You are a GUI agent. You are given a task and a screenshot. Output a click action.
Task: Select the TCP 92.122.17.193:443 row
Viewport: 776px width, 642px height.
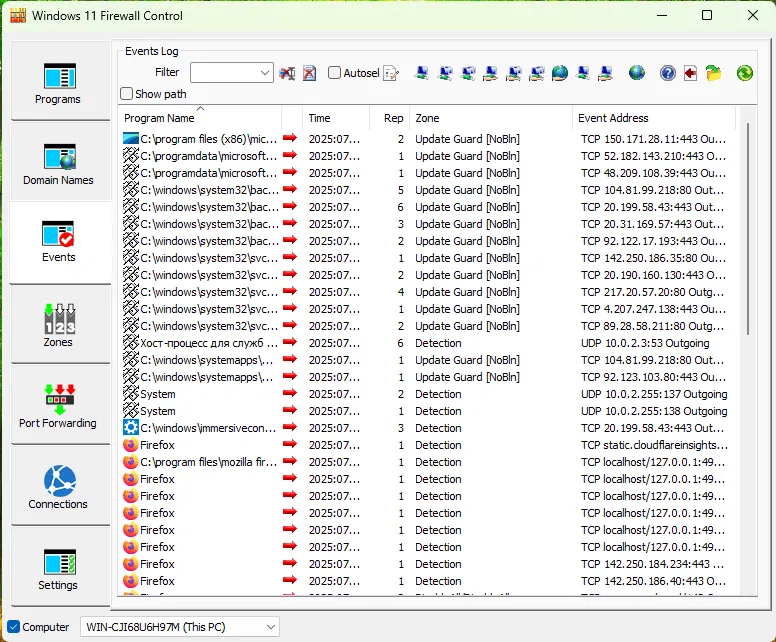point(428,241)
